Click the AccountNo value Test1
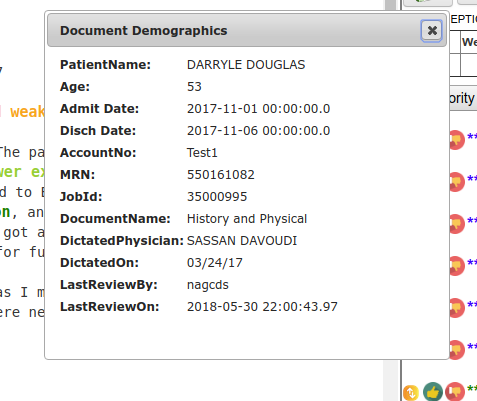This screenshot has width=477, height=401. click(202, 153)
